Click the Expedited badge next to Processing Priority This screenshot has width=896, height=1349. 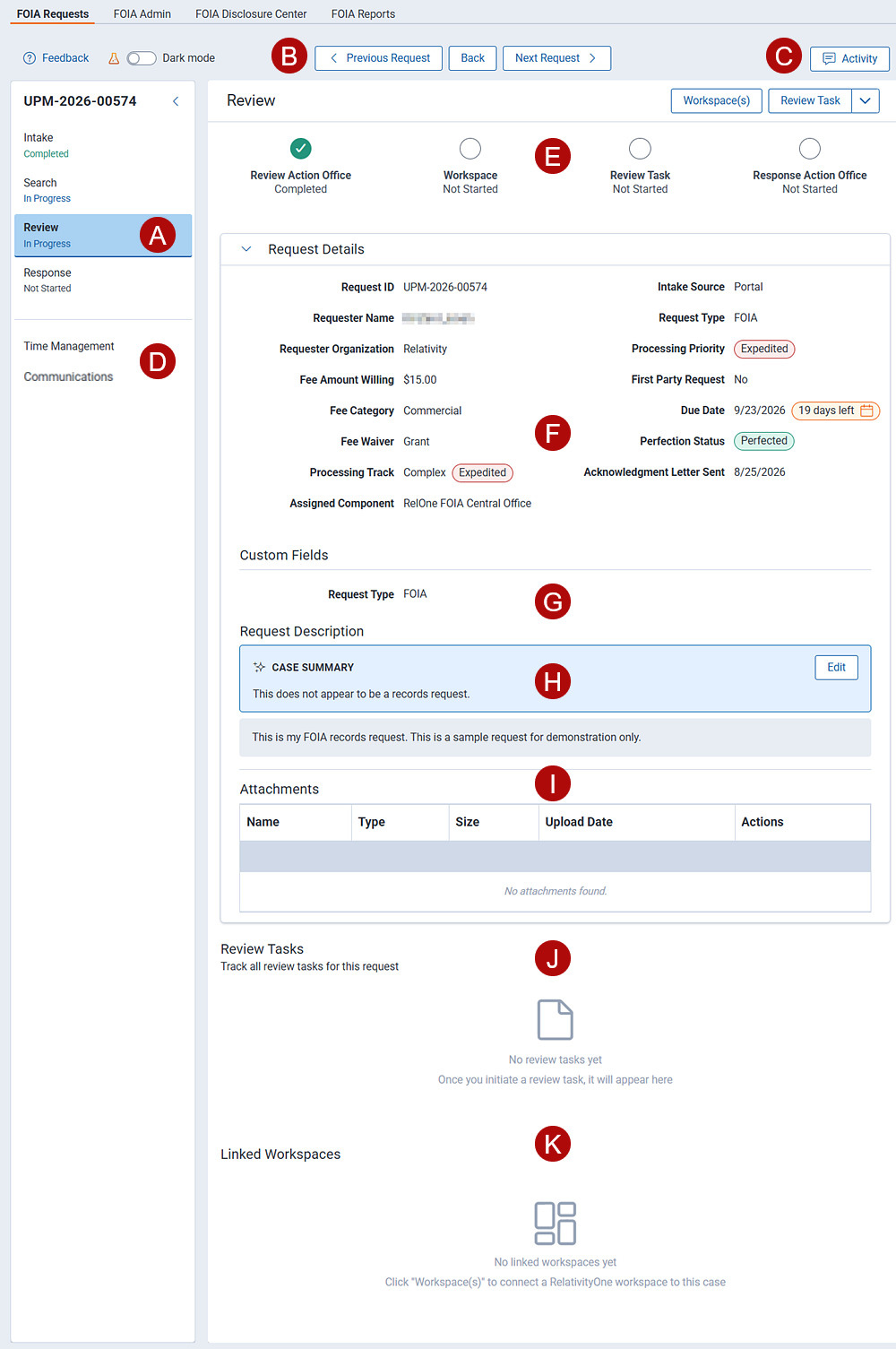point(764,349)
